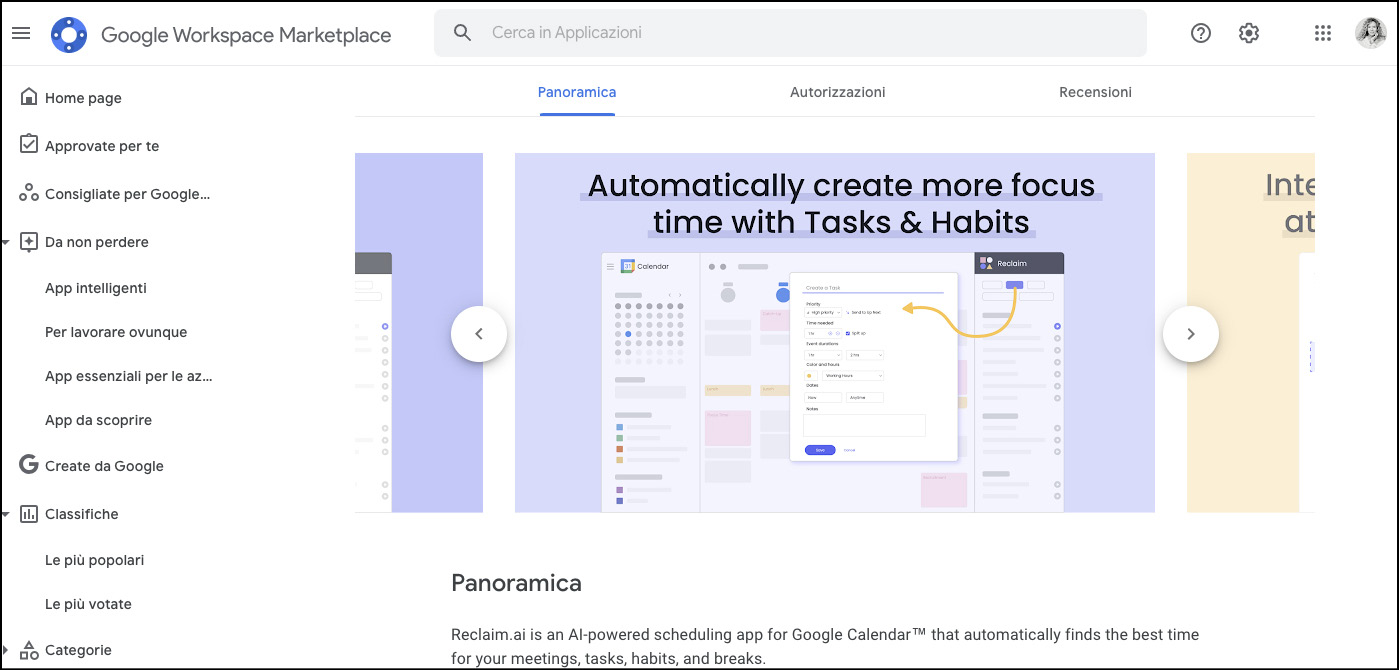Click the Da non perdere label

tap(97, 242)
